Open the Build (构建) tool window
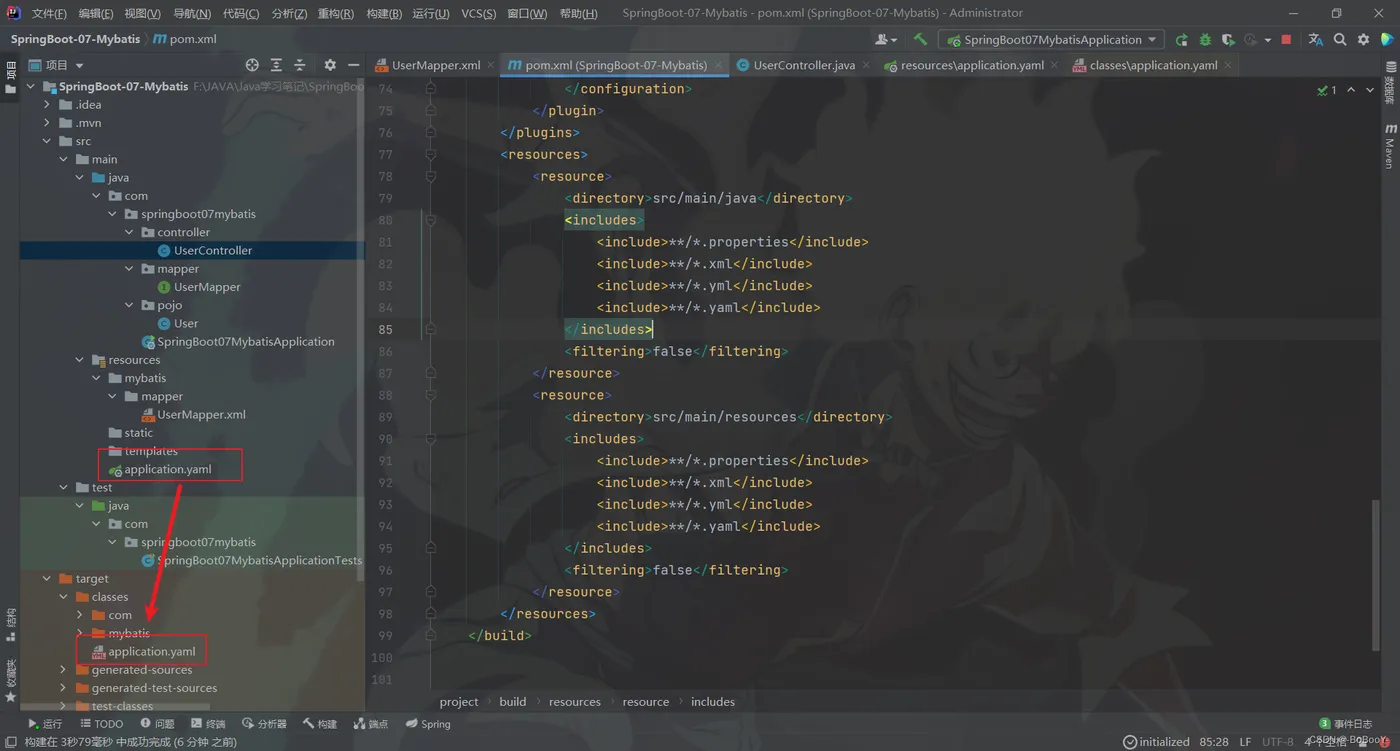The image size is (1400, 751). [320, 724]
